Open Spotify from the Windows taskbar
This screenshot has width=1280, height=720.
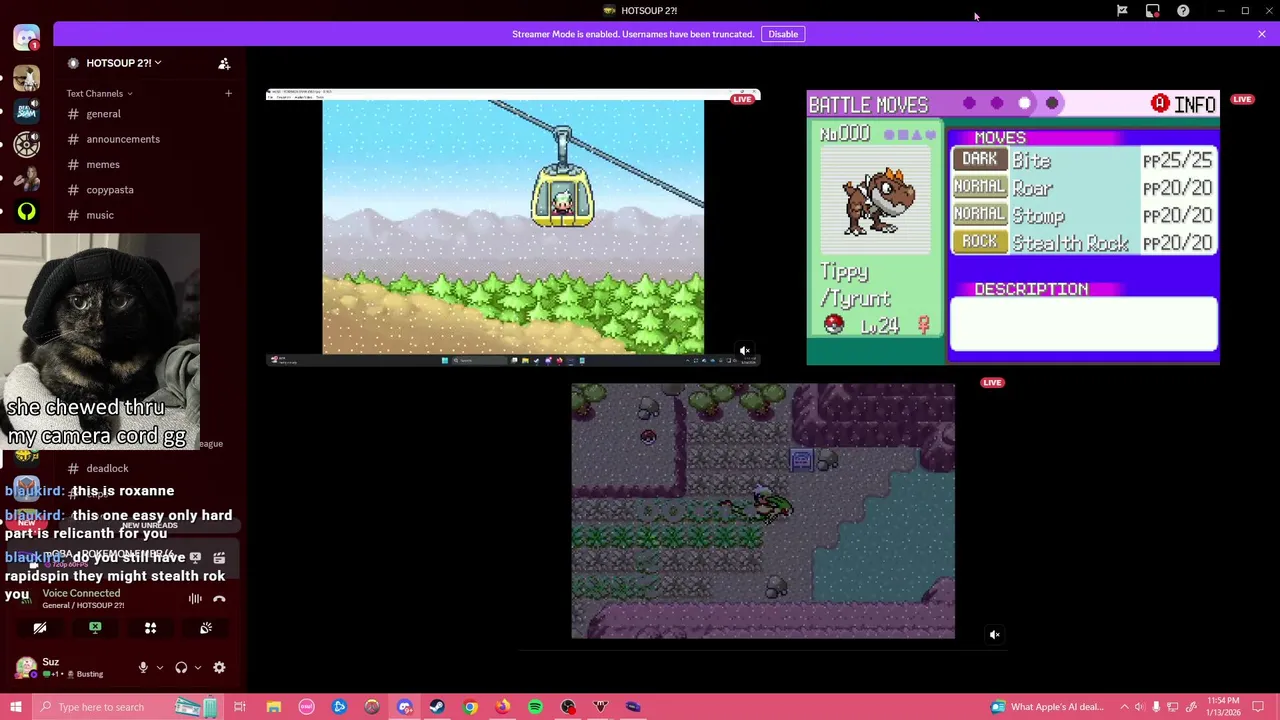pyautogui.click(x=535, y=707)
